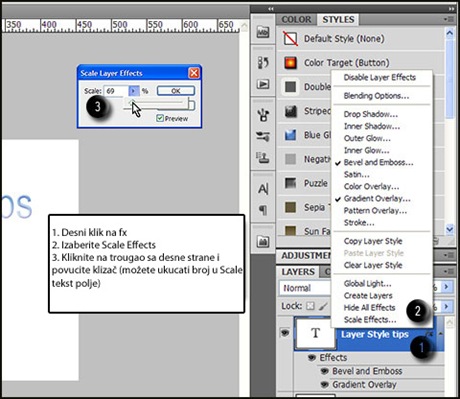Choose Disable Layer Effects menu item
460x399 pixels.
pyautogui.click(x=380, y=77)
